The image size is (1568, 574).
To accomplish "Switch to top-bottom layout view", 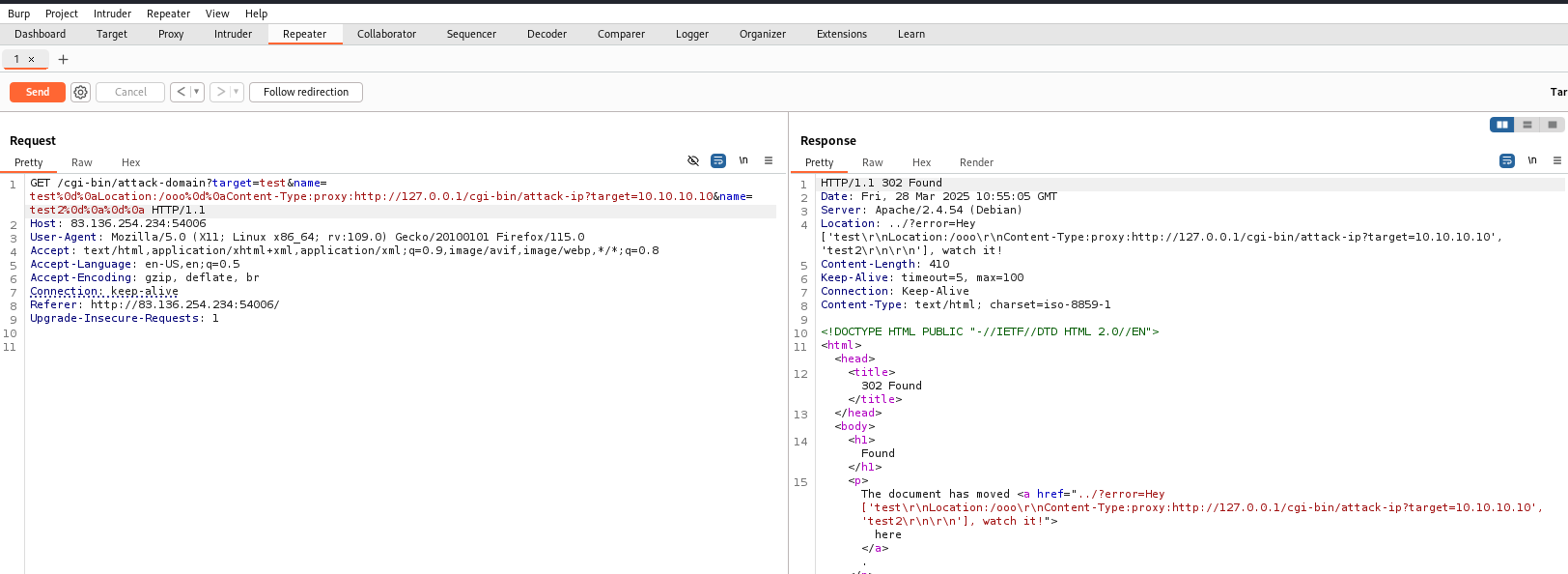I will (x=1527, y=125).
